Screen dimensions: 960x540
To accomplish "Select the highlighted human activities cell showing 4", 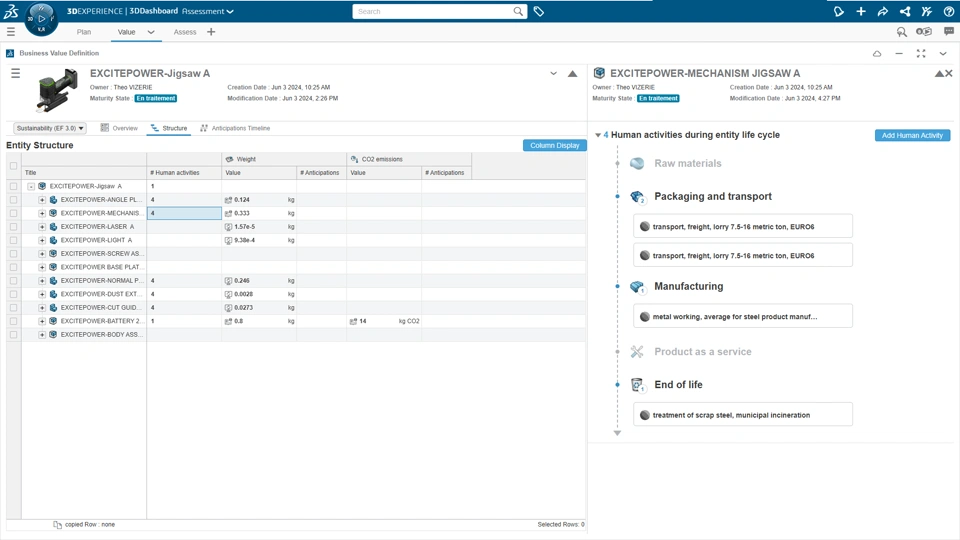I will click(184, 213).
